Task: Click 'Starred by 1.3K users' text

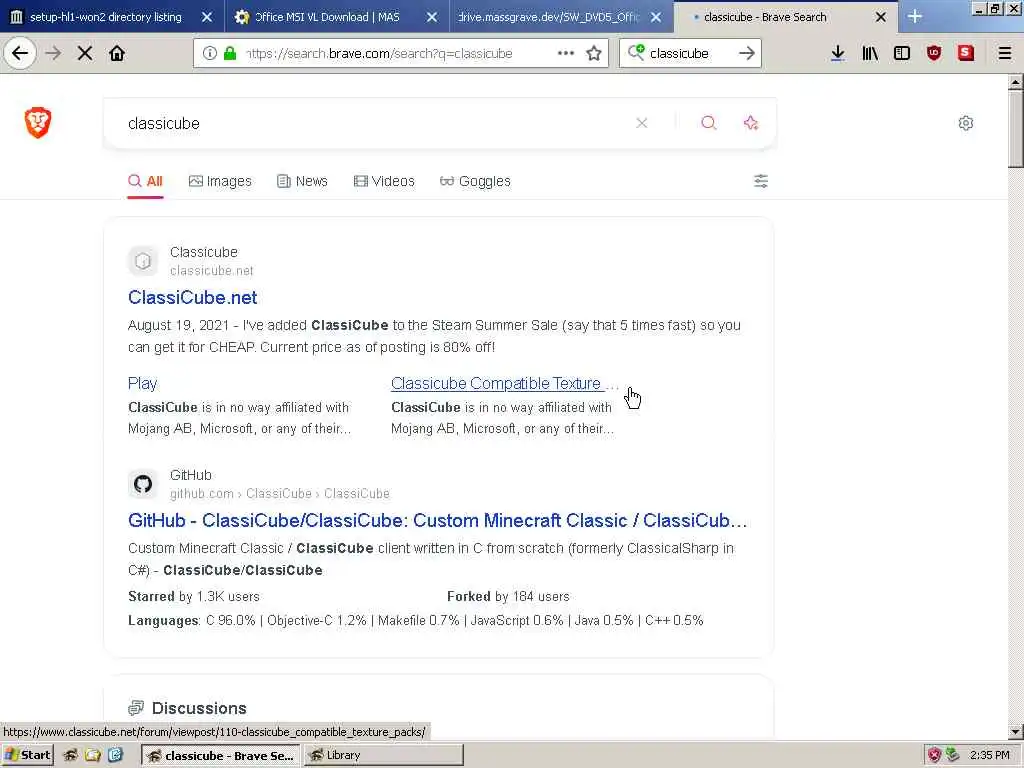Action: tap(194, 596)
